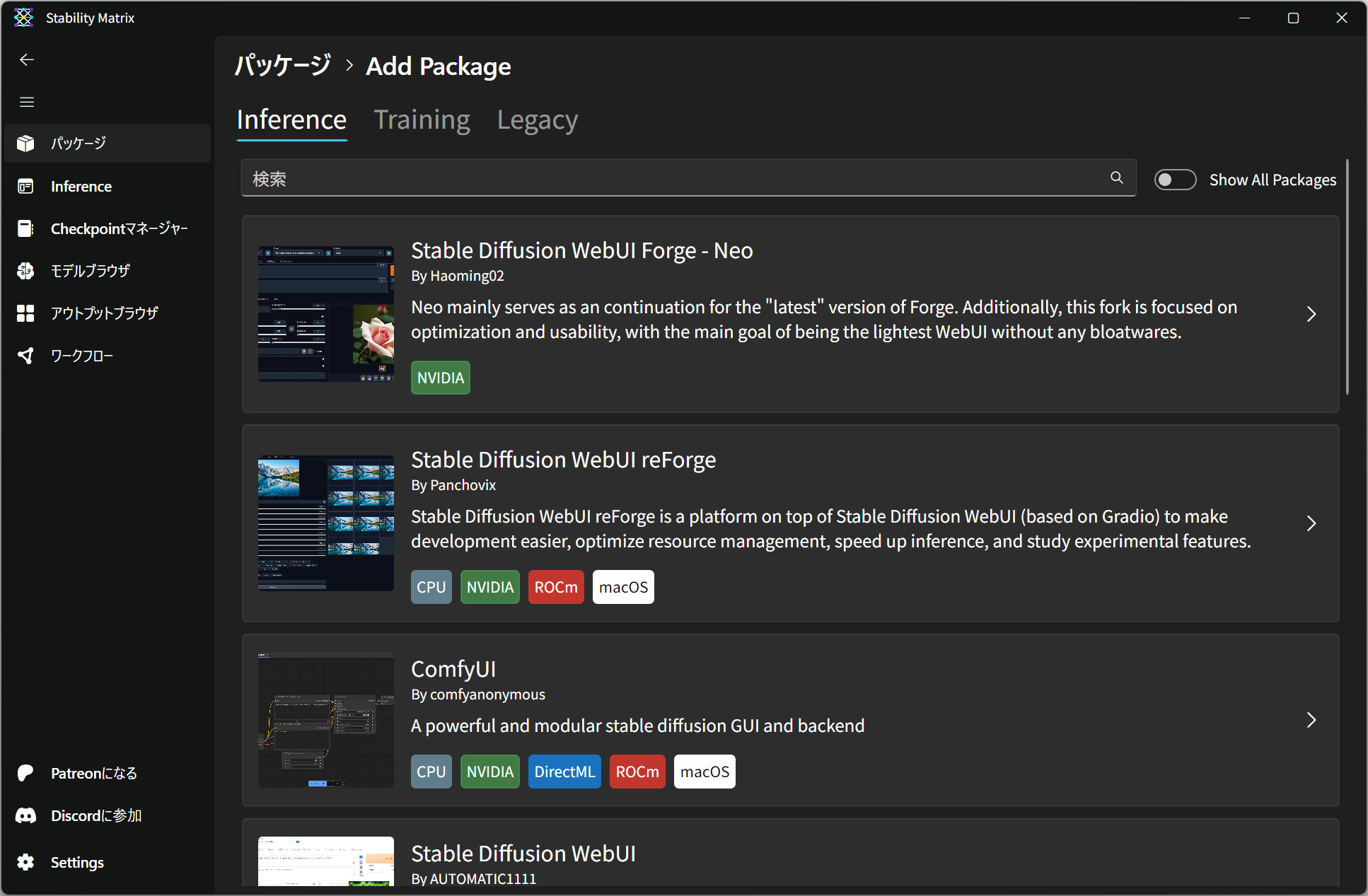1368x896 pixels.
Task: Open the アウトプットブラウザ grid icon
Action: coord(26,313)
